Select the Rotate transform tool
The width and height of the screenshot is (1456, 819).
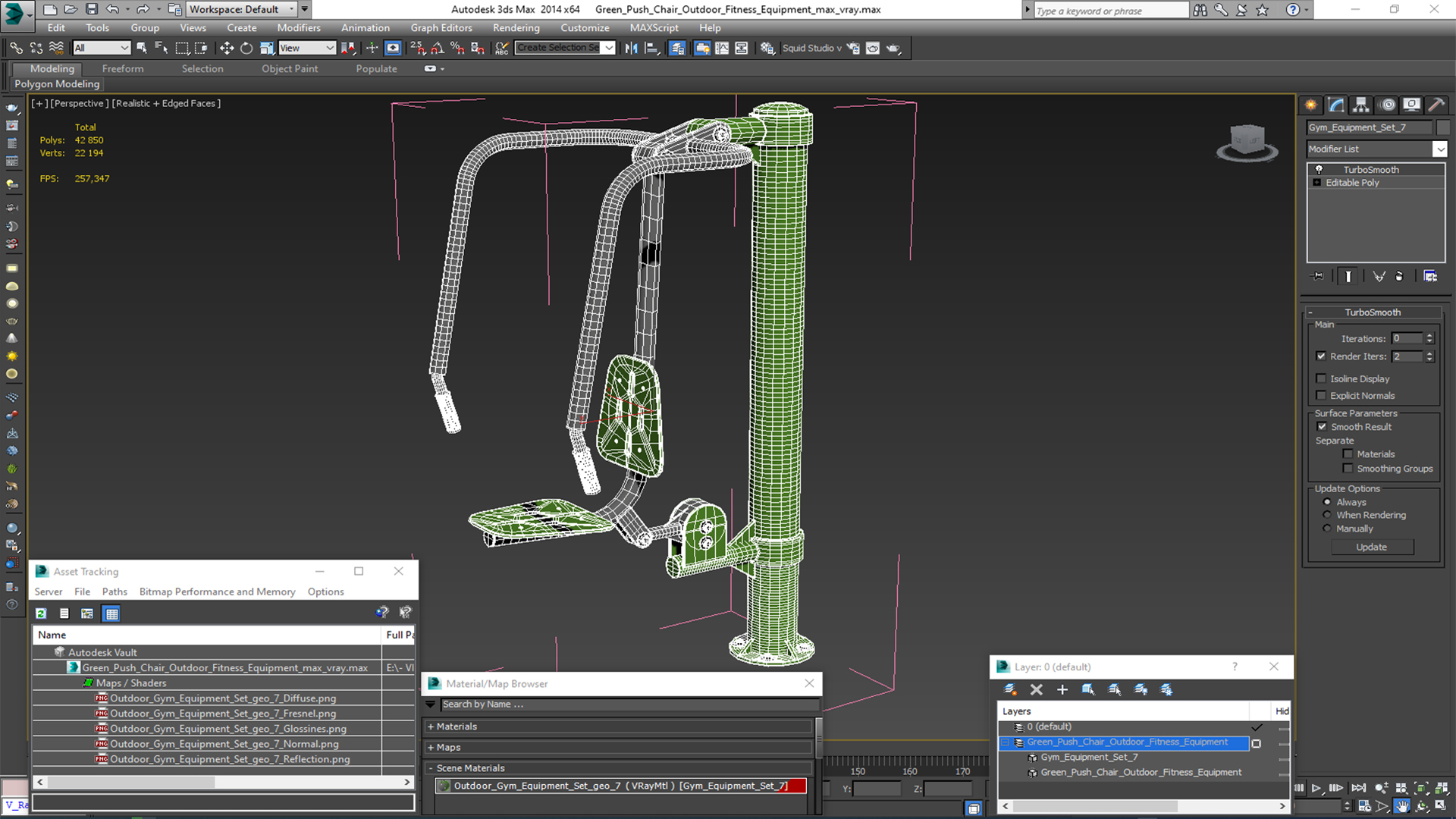[246, 48]
